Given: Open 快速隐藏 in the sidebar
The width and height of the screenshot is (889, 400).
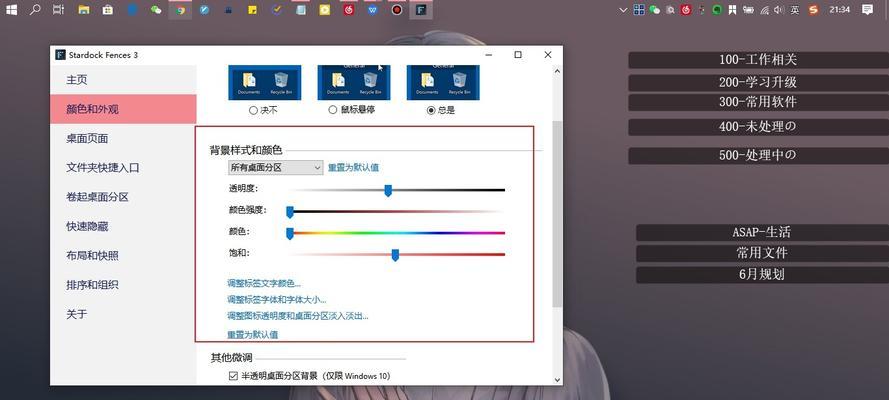Looking at the screenshot, I should click(x=123, y=226).
